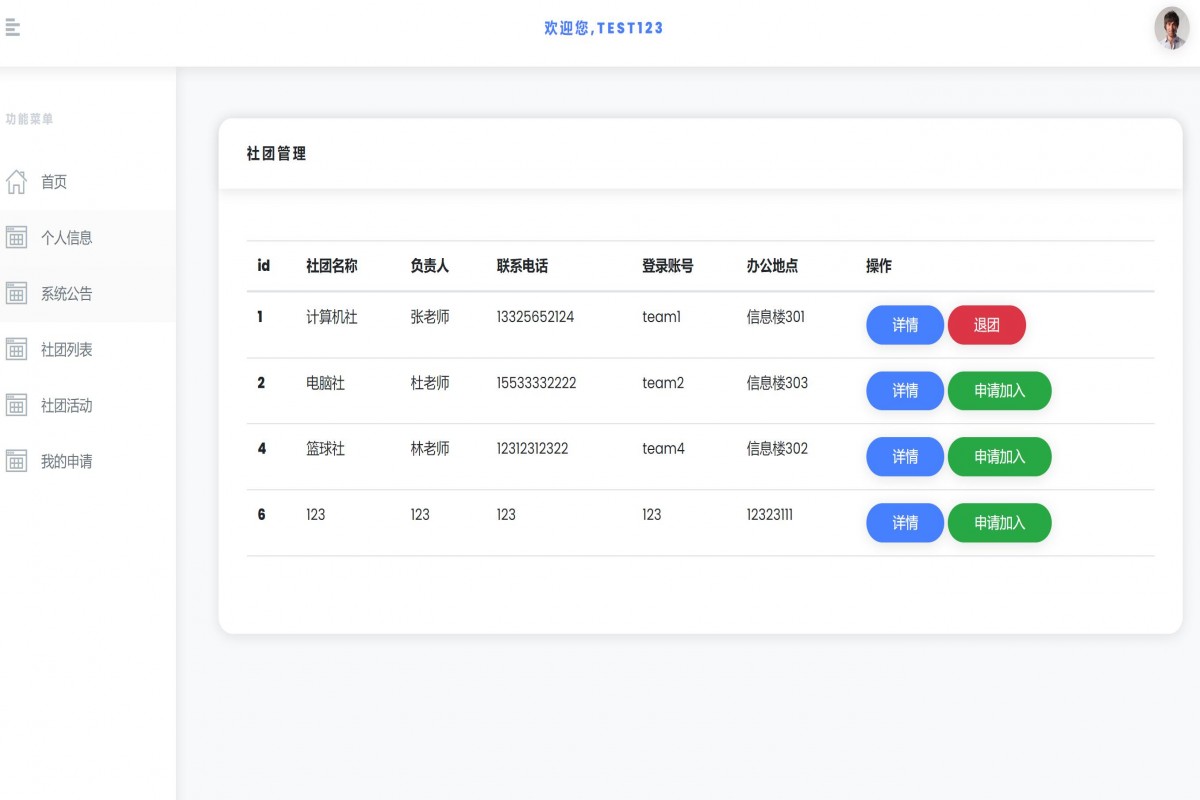Click the 我的申请 sidebar icon

click(x=15, y=460)
